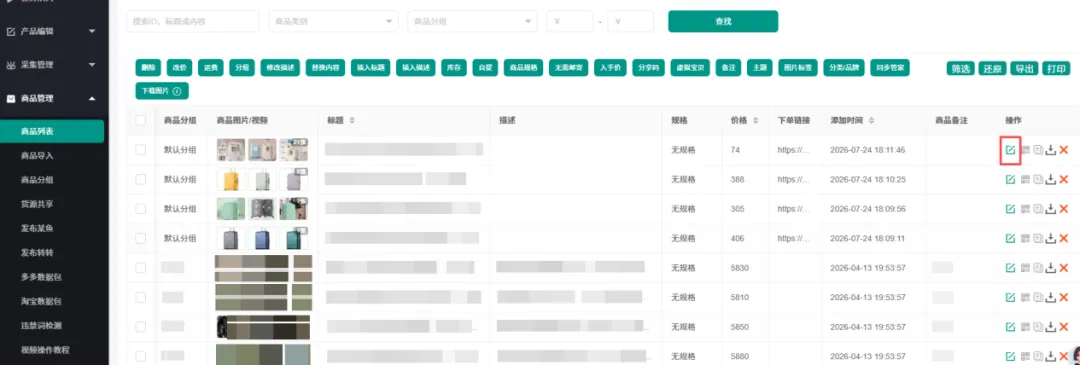This screenshot has width=1080, height=365.
Task: Download the product priced 406
Action: [1050, 238]
